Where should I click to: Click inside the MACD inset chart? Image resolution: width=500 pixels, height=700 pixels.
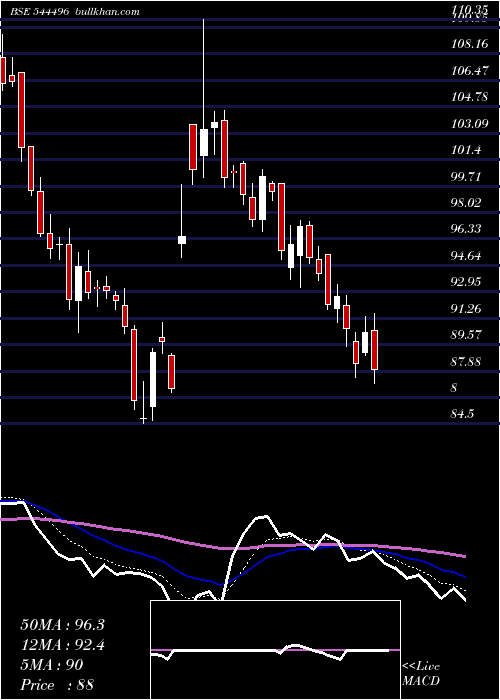275,650
